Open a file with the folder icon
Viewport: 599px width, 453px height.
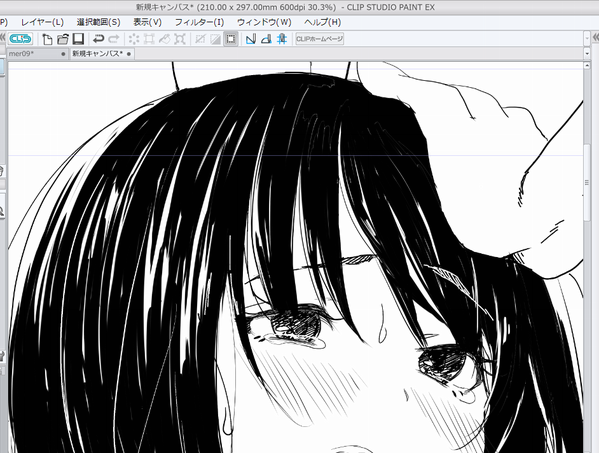point(63,39)
